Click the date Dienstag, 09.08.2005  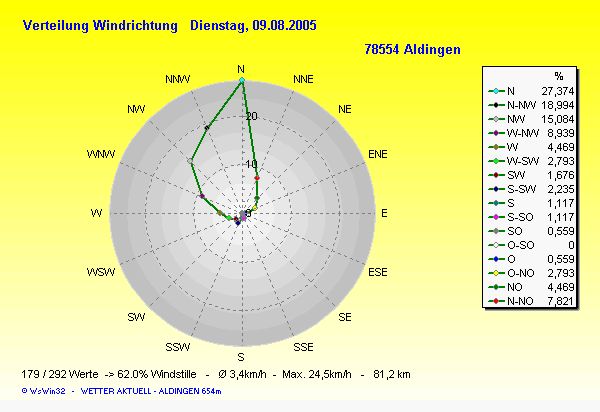coord(253,25)
